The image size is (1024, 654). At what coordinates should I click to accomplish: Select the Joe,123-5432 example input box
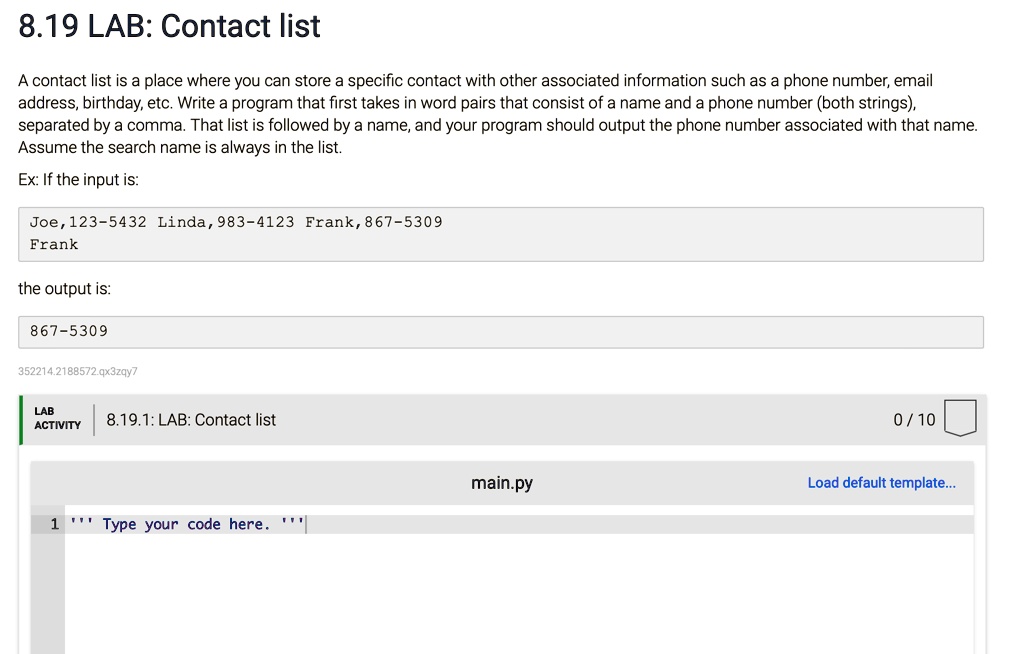pos(237,221)
